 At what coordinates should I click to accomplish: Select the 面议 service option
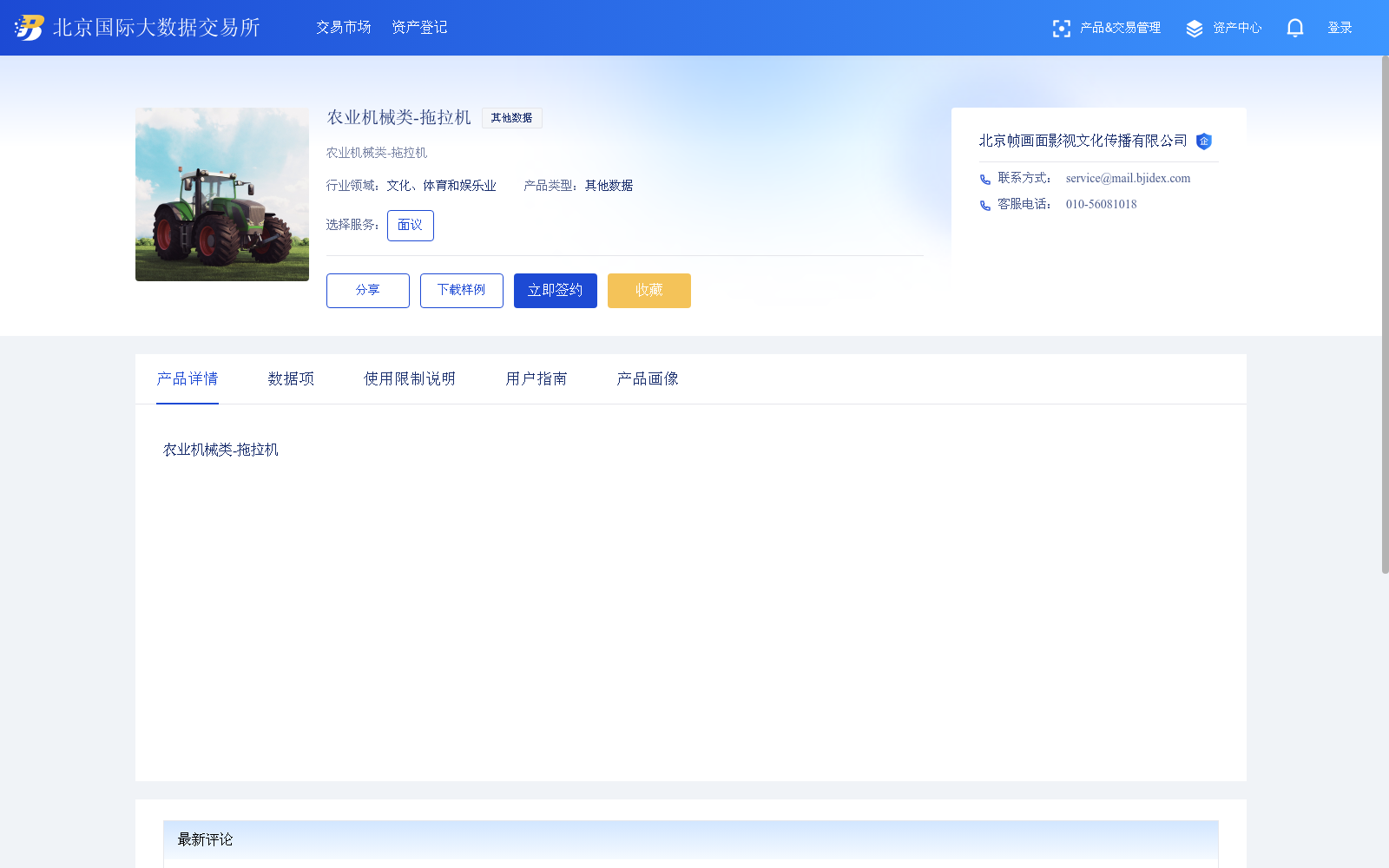point(411,226)
